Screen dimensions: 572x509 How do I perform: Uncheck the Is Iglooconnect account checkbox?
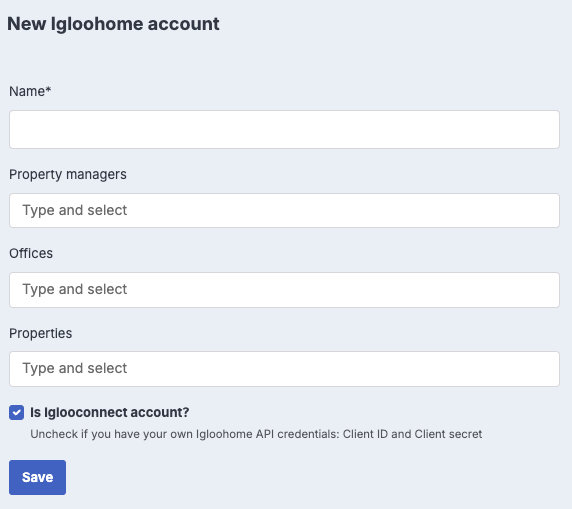tap(16, 413)
